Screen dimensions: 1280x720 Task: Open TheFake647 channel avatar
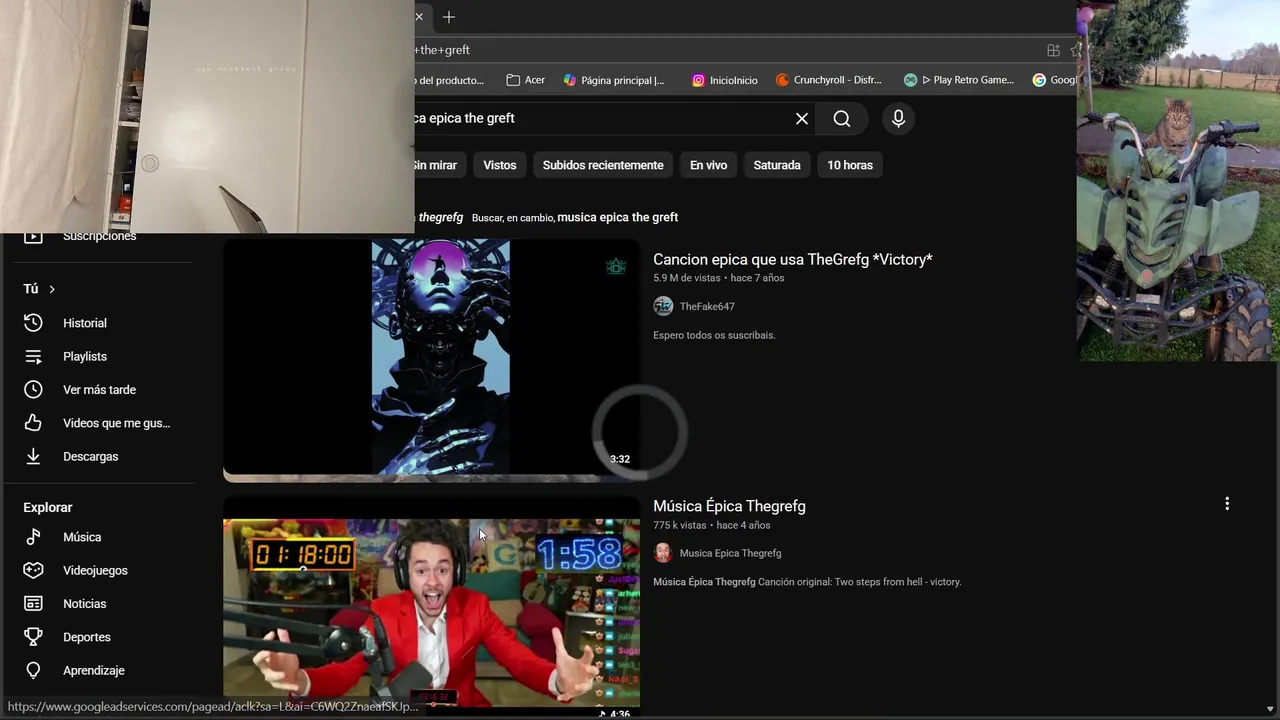coord(663,306)
